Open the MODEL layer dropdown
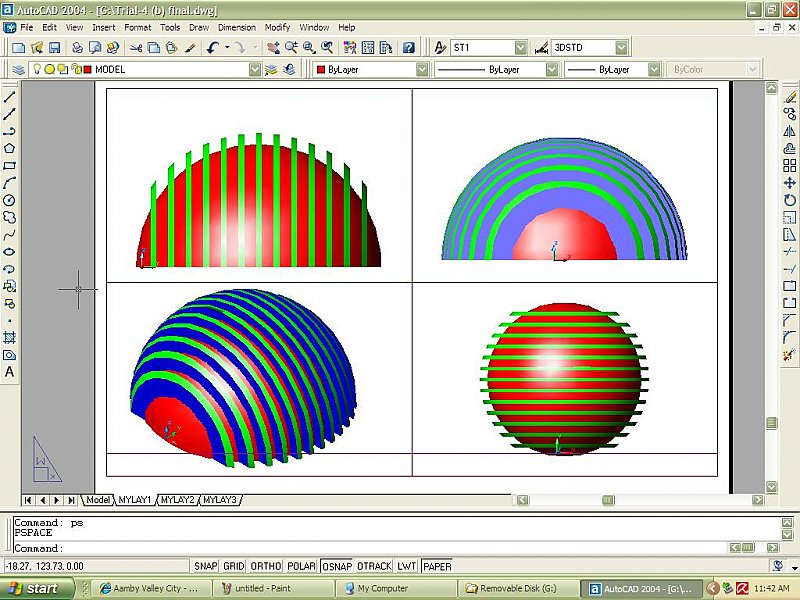800x600 pixels. pyautogui.click(x=254, y=70)
